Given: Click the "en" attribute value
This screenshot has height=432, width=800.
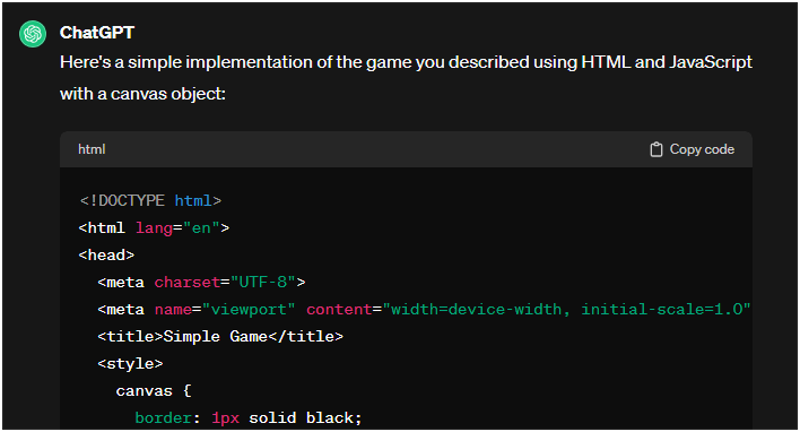Looking at the screenshot, I should tap(202, 227).
